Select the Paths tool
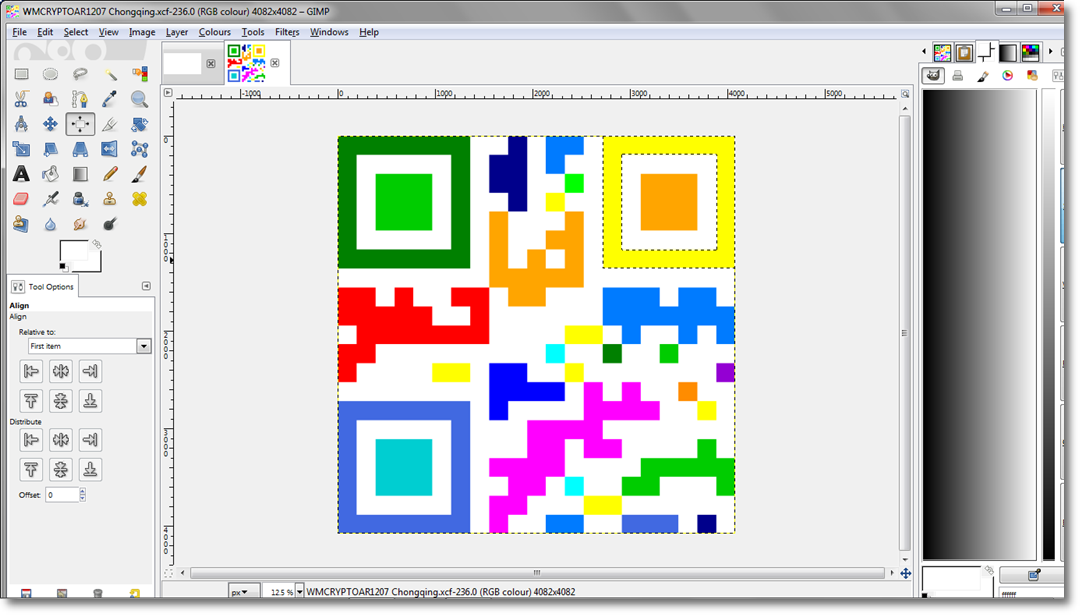The height and width of the screenshot is (615, 1080). tap(80, 99)
